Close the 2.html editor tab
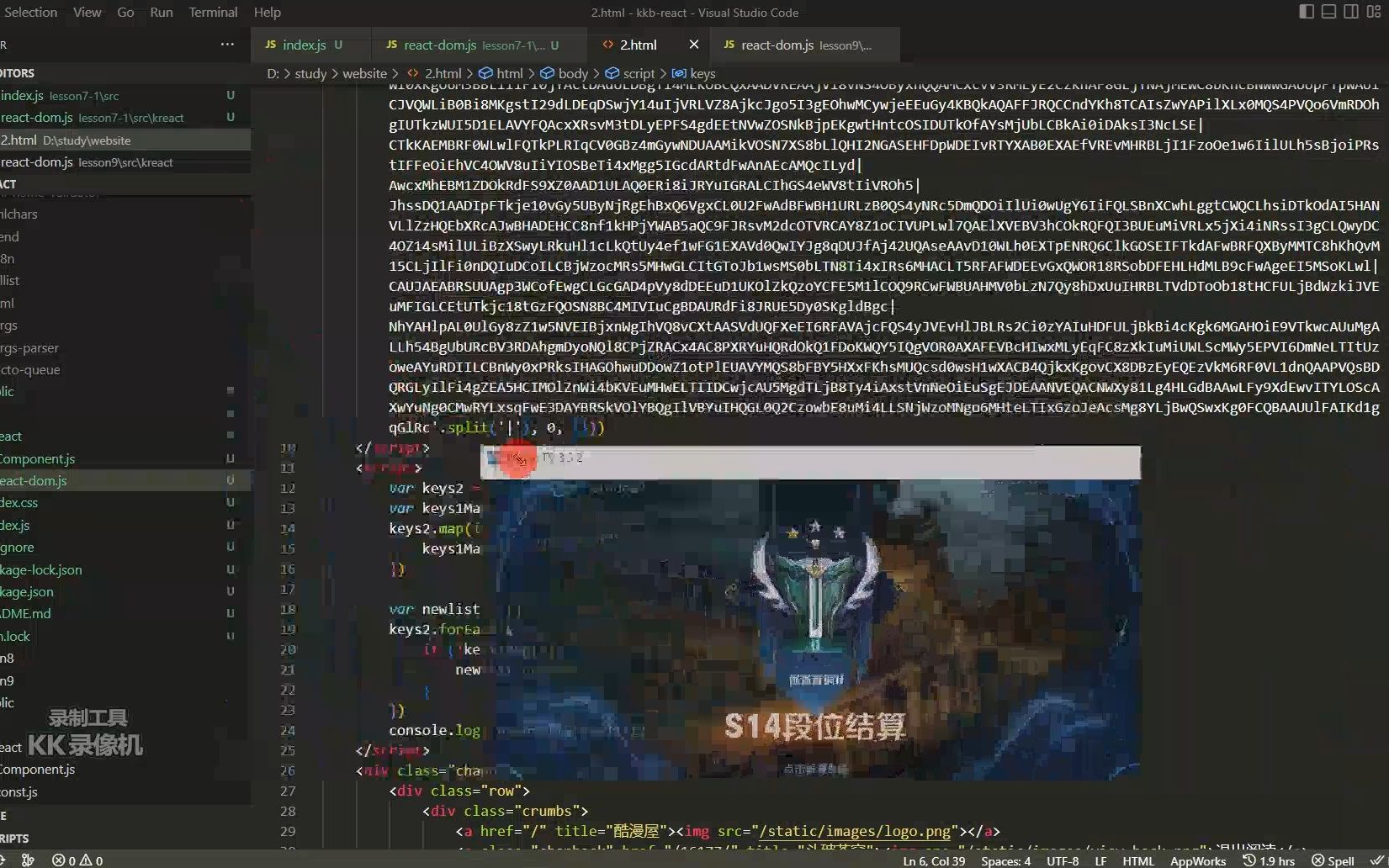 tap(693, 45)
